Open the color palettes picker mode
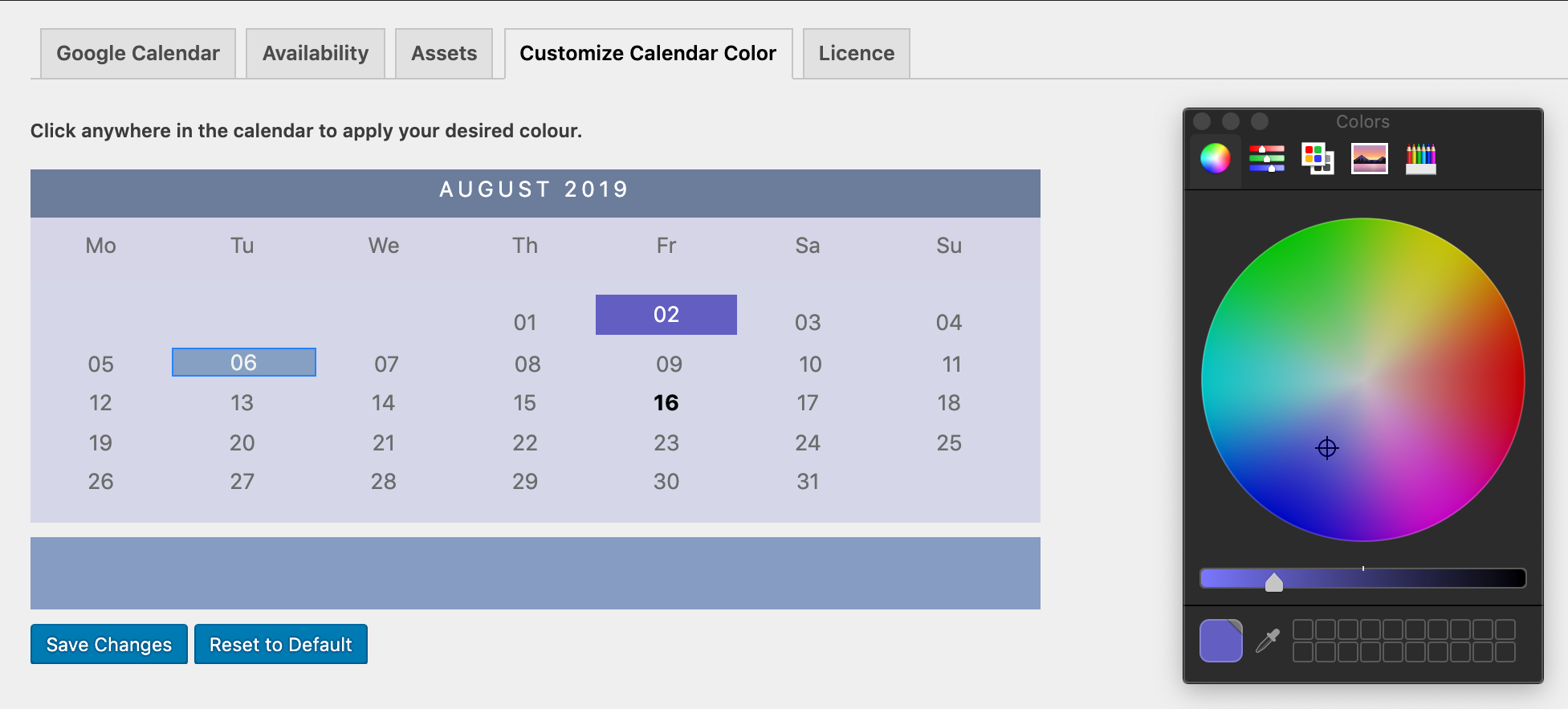1568x709 pixels. tap(1318, 158)
